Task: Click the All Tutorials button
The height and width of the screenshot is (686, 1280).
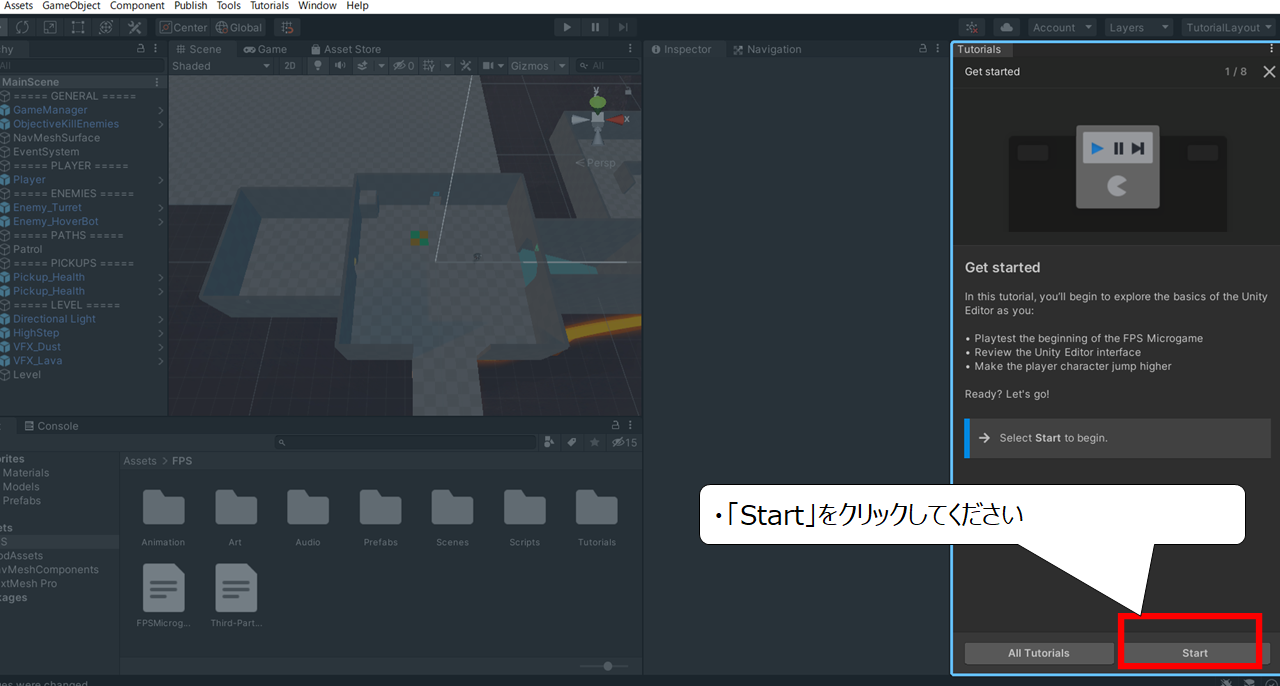Action: coord(1038,653)
